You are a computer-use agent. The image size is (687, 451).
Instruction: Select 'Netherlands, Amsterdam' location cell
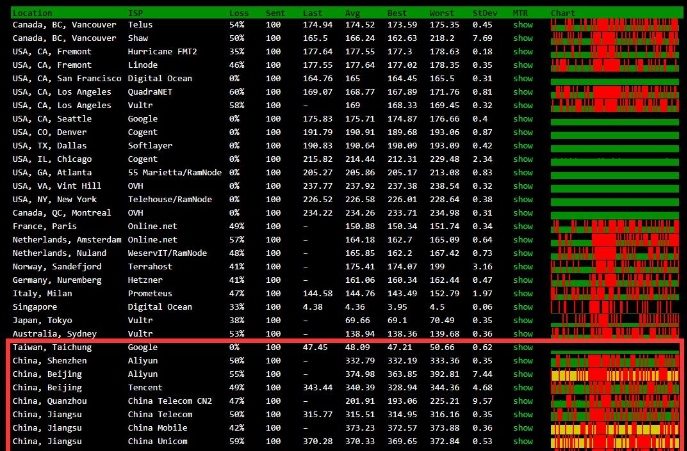tap(67, 240)
